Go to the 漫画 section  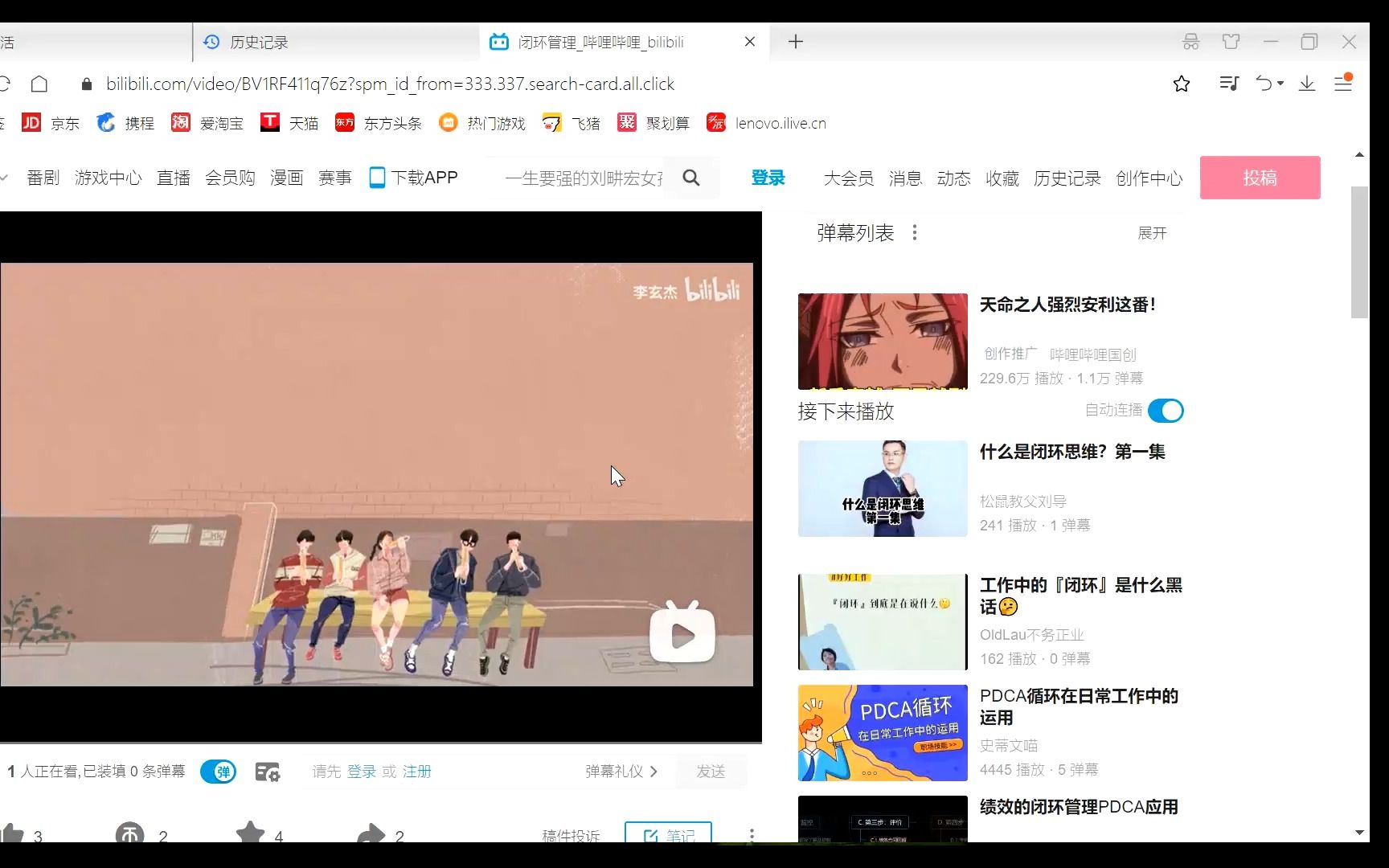[x=286, y=178]
